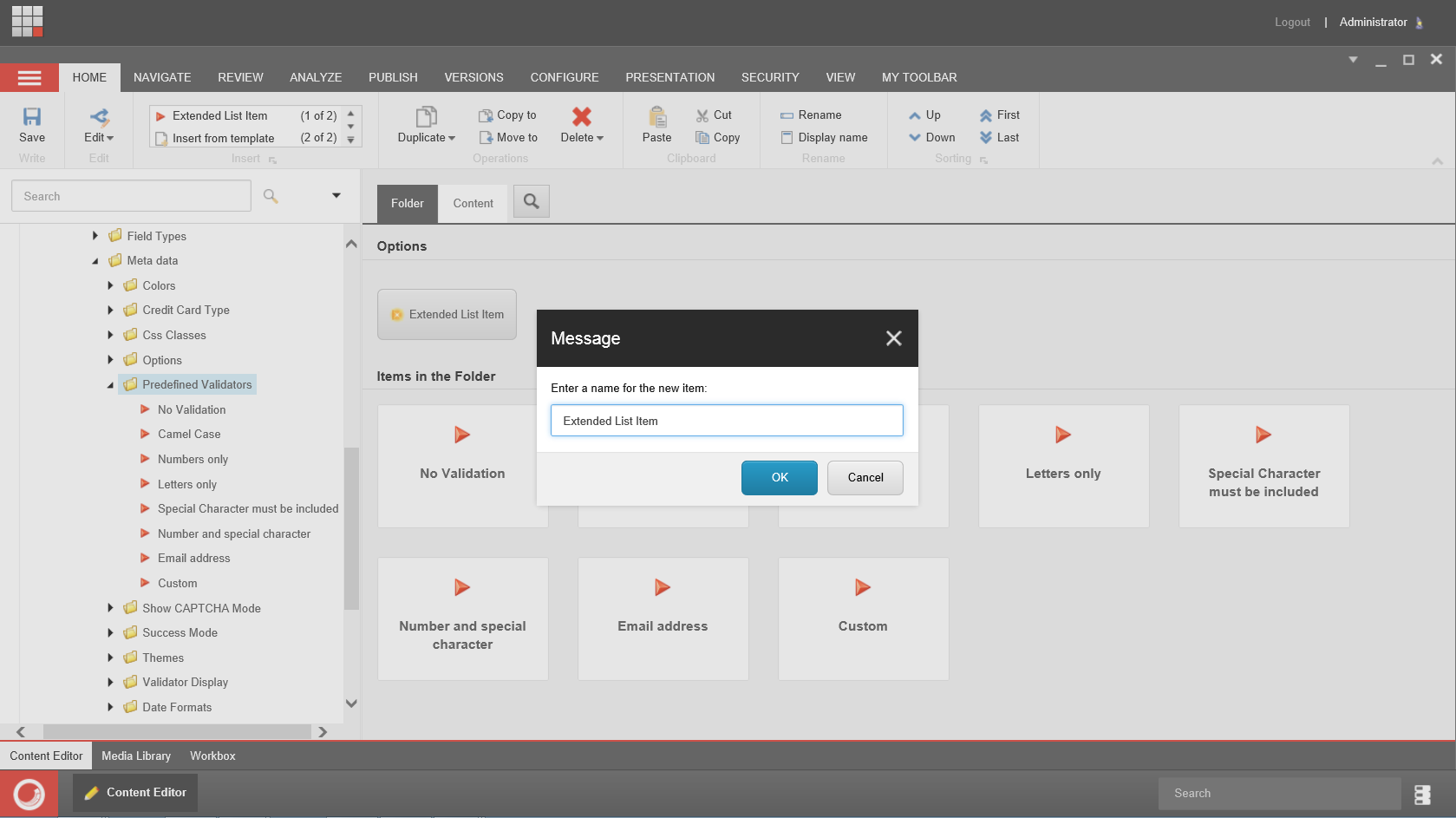Open Number and special character card
1456x818 pixels.
[x=462, y=618]
